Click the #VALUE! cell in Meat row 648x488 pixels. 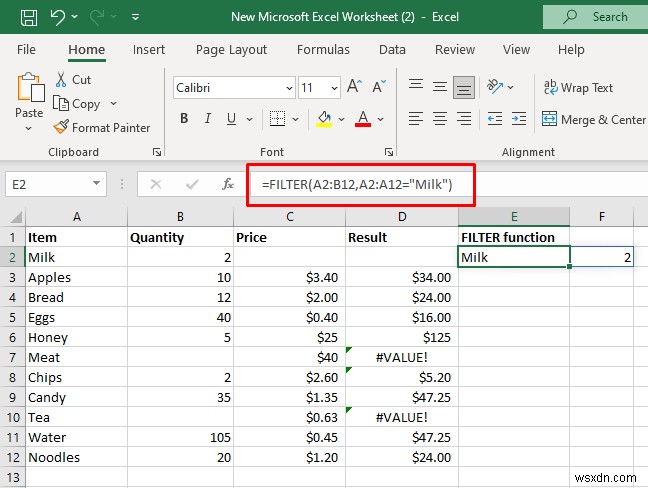[402, 357]
